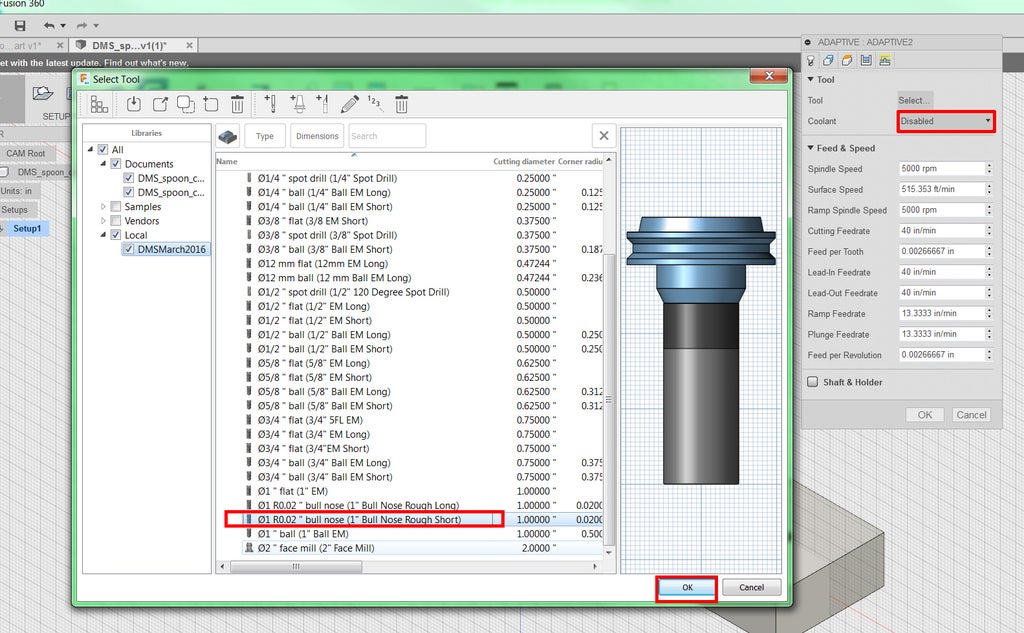Expand the Vendors library tree node
1024x633 pixels.
pos(102,221)
